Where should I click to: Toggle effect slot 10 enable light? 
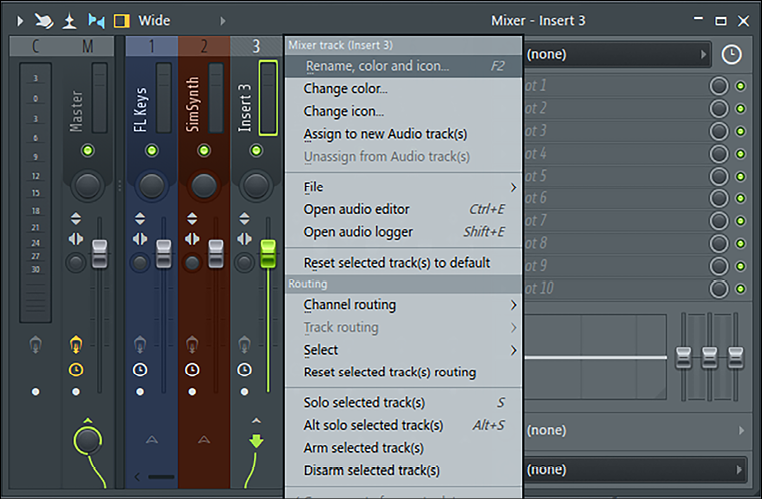point(741,289)
